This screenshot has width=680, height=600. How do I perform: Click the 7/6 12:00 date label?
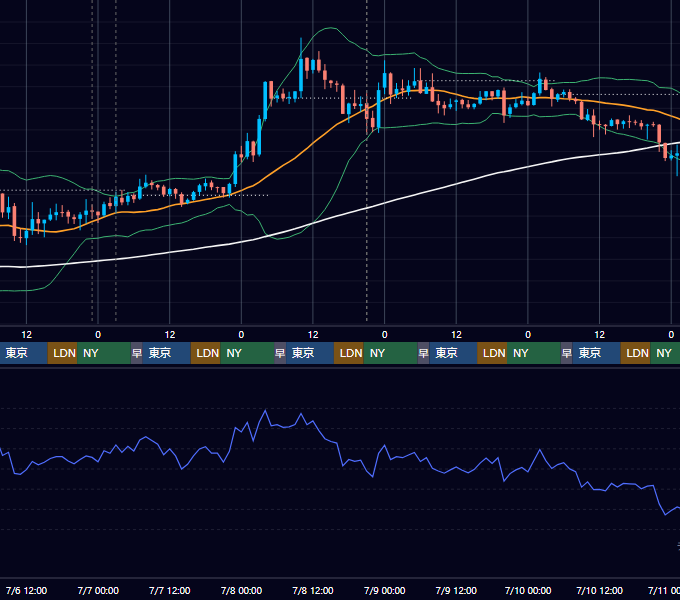[26, 590]
